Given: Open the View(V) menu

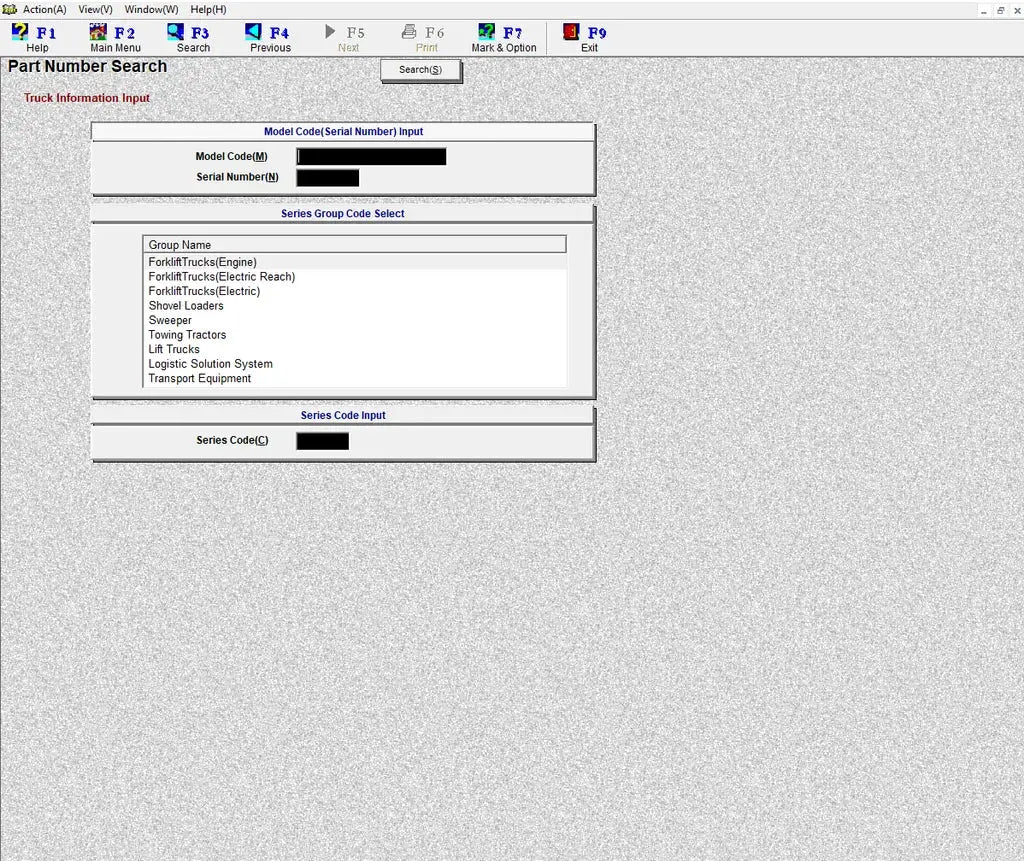Looking at the screenshot, I should [95, 9].
